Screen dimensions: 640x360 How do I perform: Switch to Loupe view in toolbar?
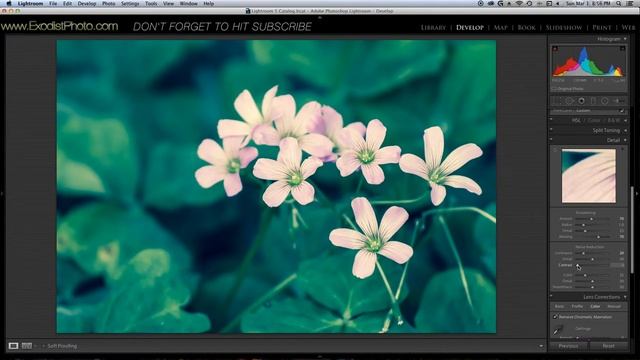coord(13,346)
